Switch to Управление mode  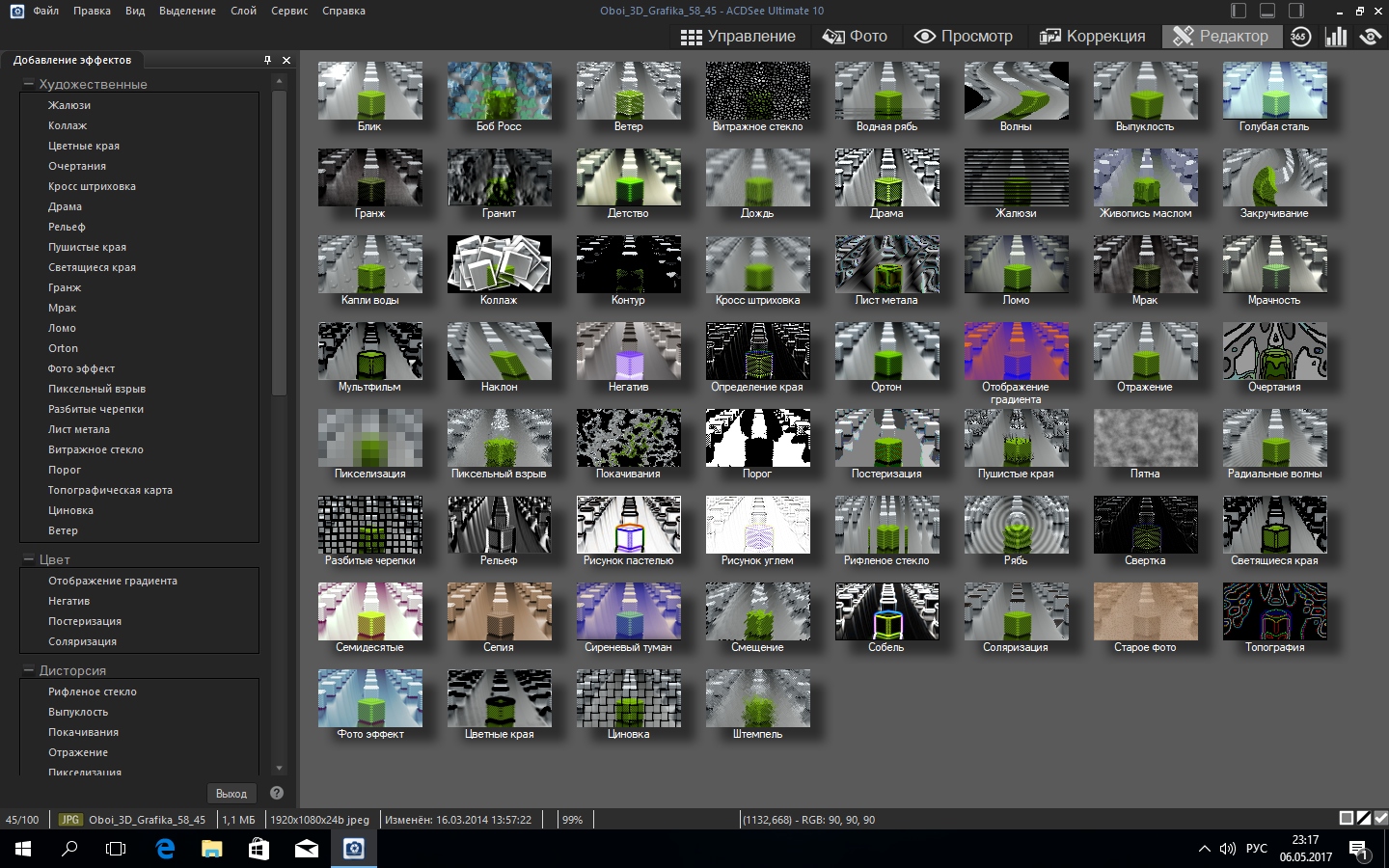[738, 37]
